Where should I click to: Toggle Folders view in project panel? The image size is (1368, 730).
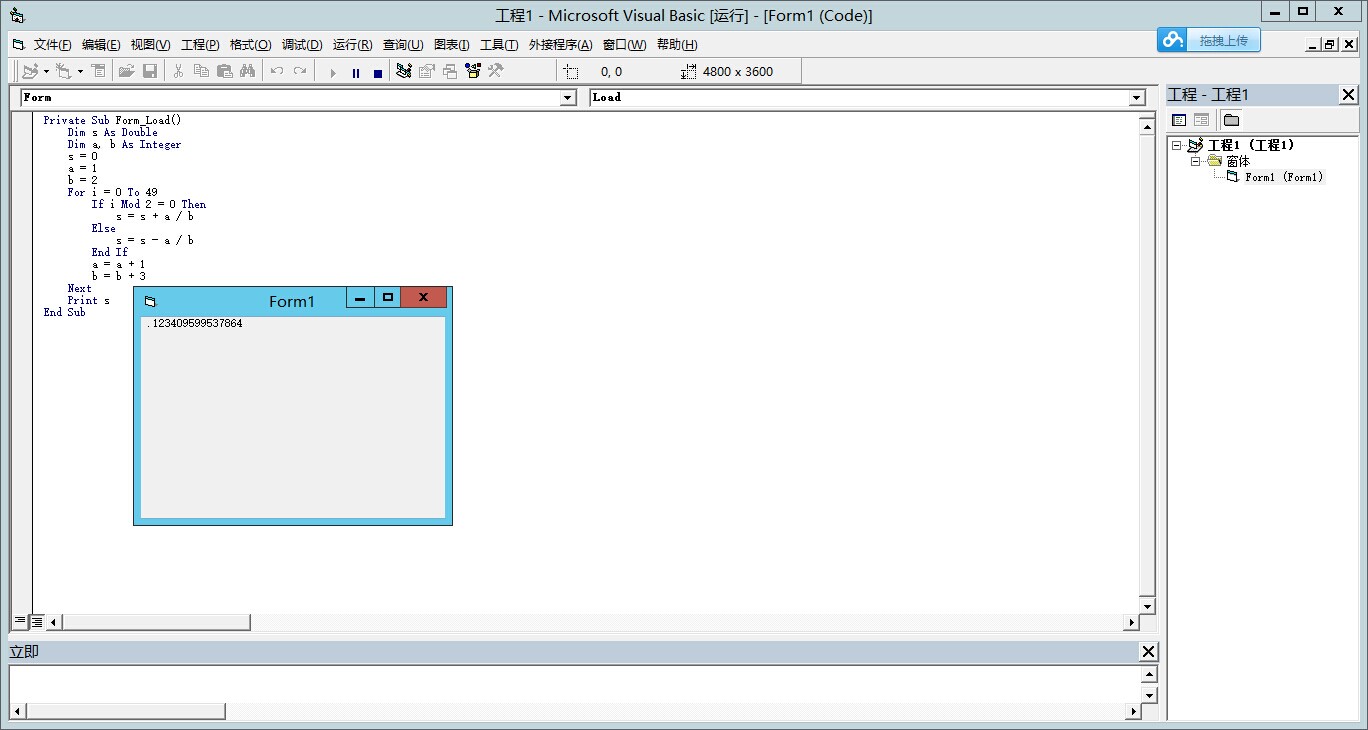tap(1231, 120)
